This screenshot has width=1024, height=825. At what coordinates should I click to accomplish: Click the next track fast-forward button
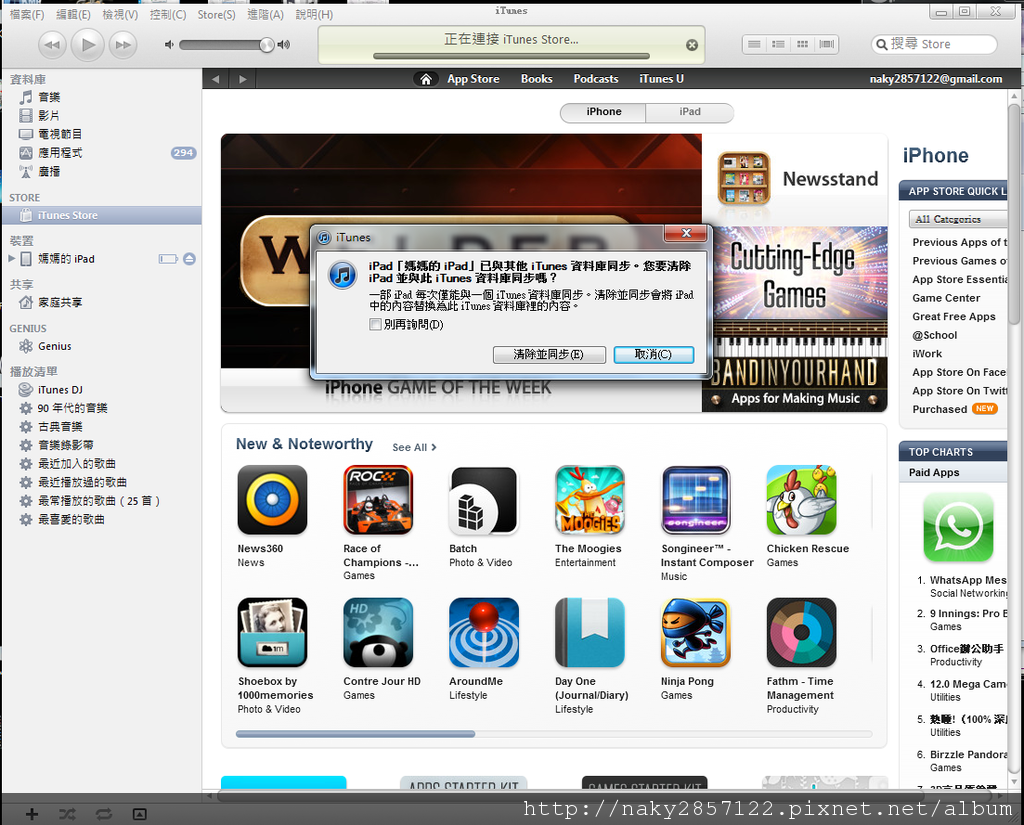[123, 44]
